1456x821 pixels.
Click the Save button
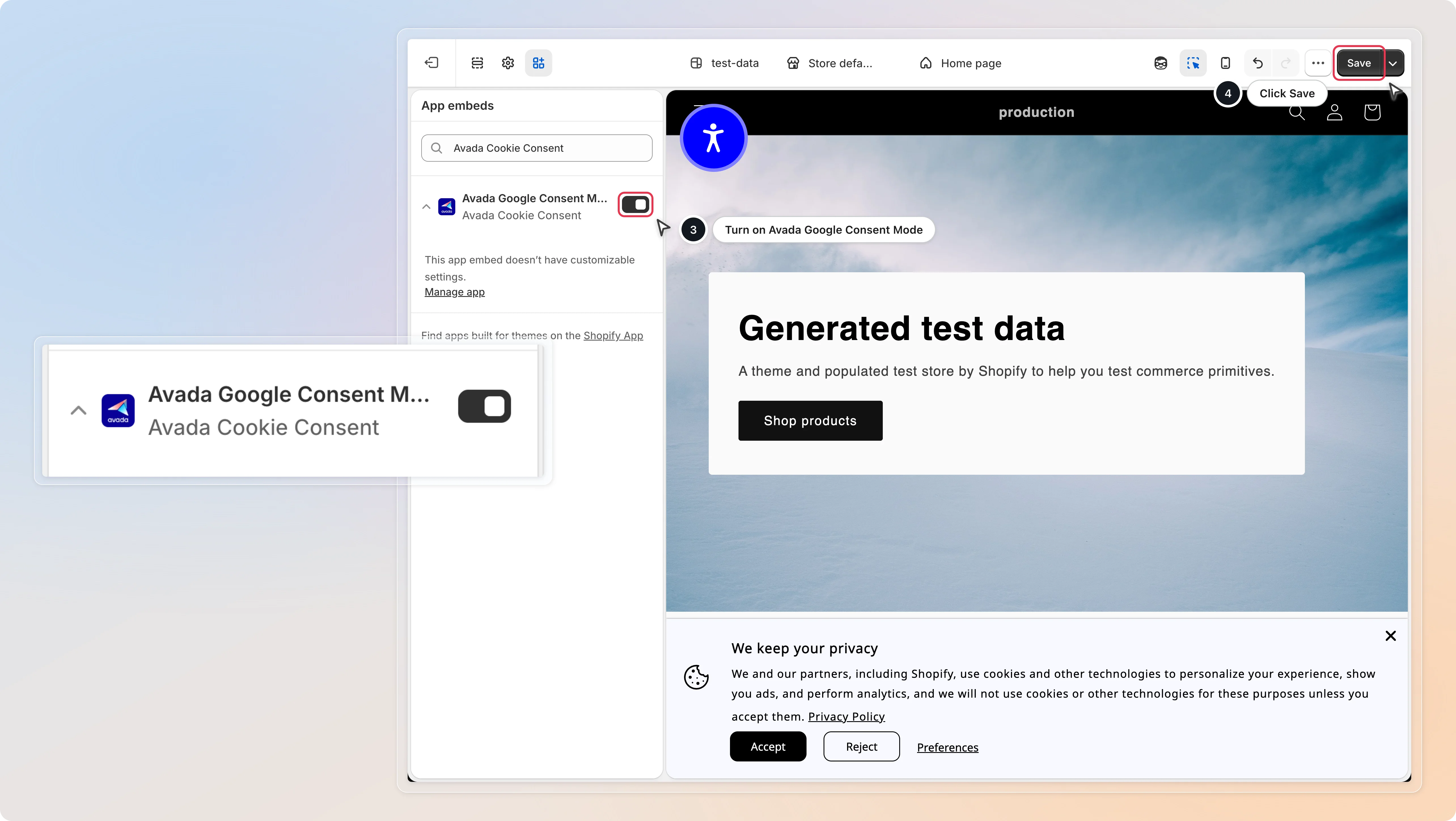1359,63
